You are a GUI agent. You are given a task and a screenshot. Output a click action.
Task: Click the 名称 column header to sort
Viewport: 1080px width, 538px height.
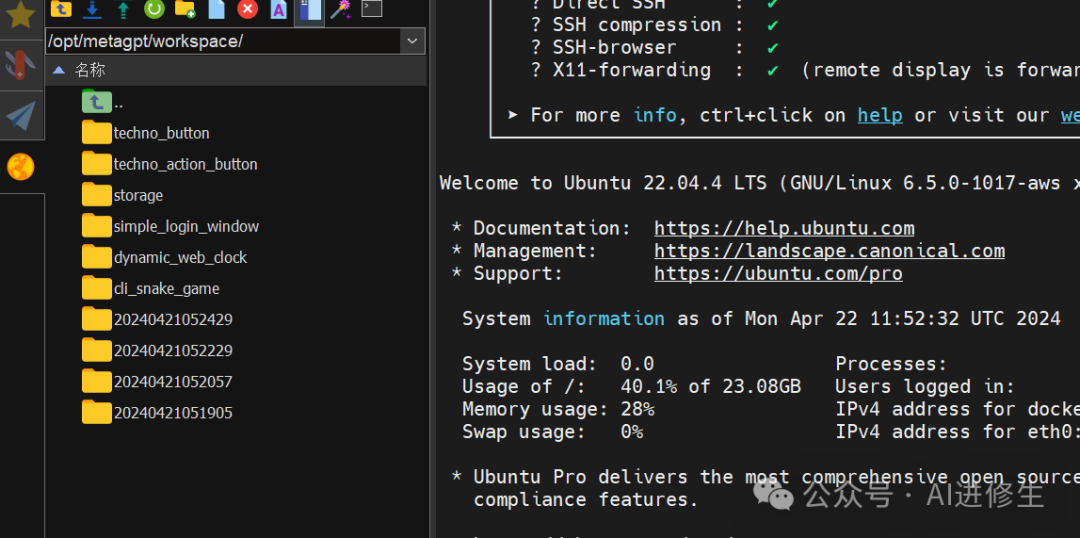point(90,70)
